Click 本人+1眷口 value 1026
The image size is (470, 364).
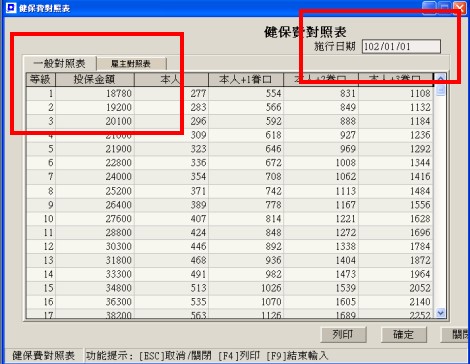tap(246, 288)
